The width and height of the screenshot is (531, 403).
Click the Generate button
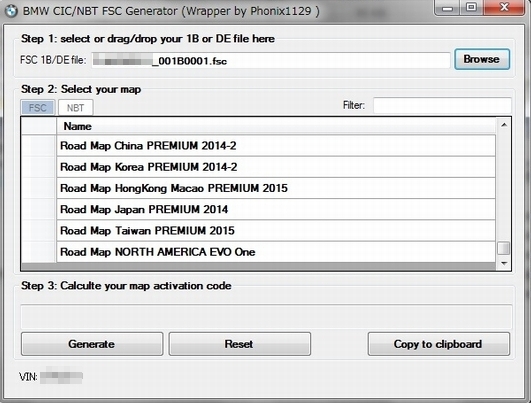92,344
